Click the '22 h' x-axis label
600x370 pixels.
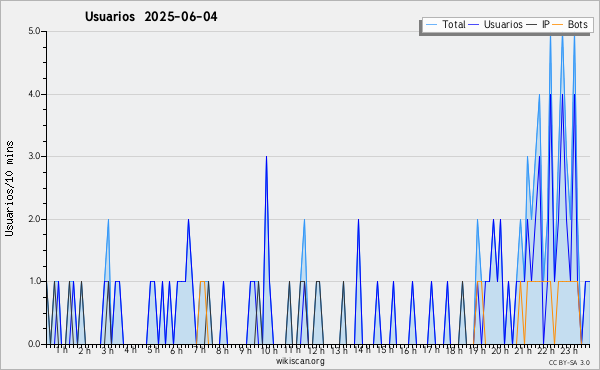tap(546, 350)
